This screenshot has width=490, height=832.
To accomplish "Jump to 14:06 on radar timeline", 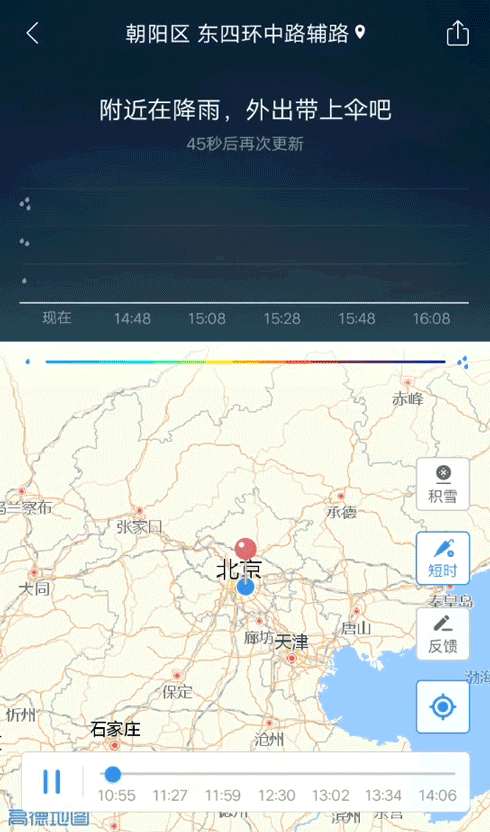I will [x=437, y=796].
